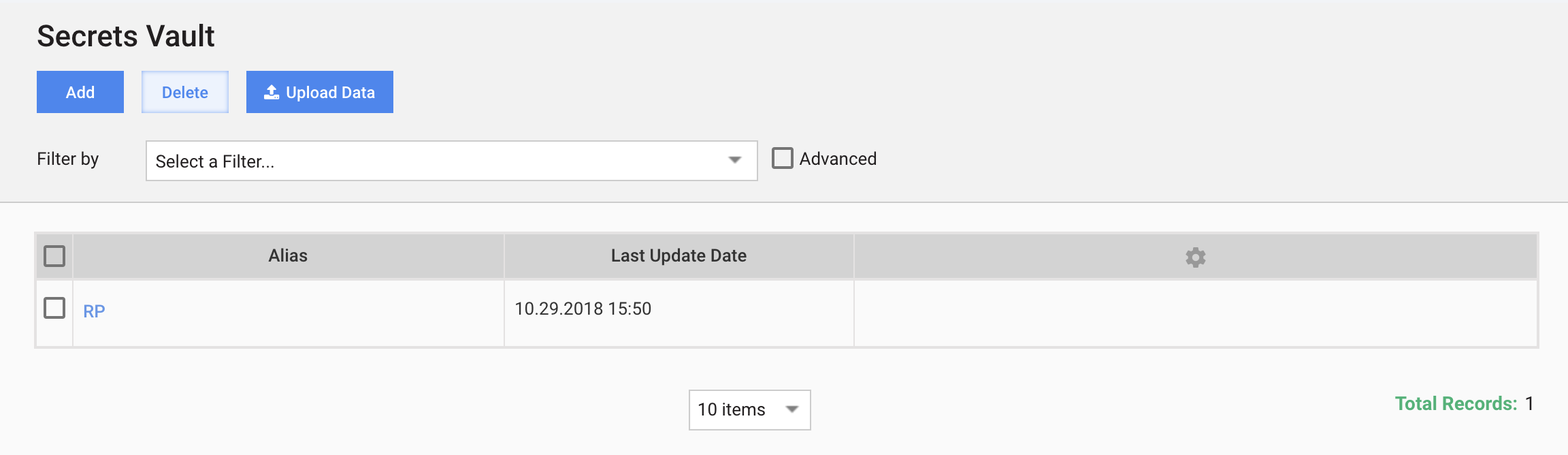This screenshot has height=455, width=1568.
Task: Click the Upload Data button label
Action: coord(330,93)
